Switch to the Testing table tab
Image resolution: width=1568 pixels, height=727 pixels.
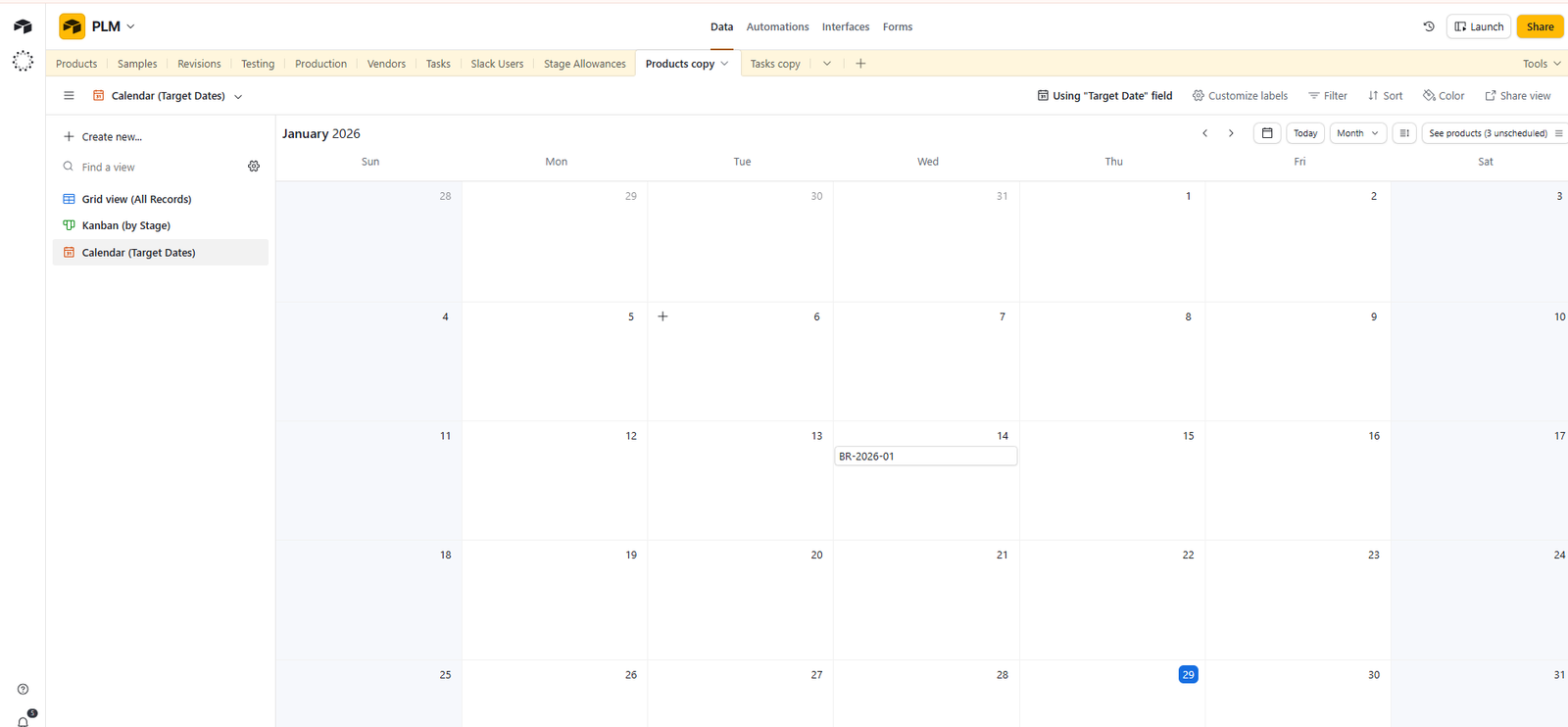pos(258,64)
